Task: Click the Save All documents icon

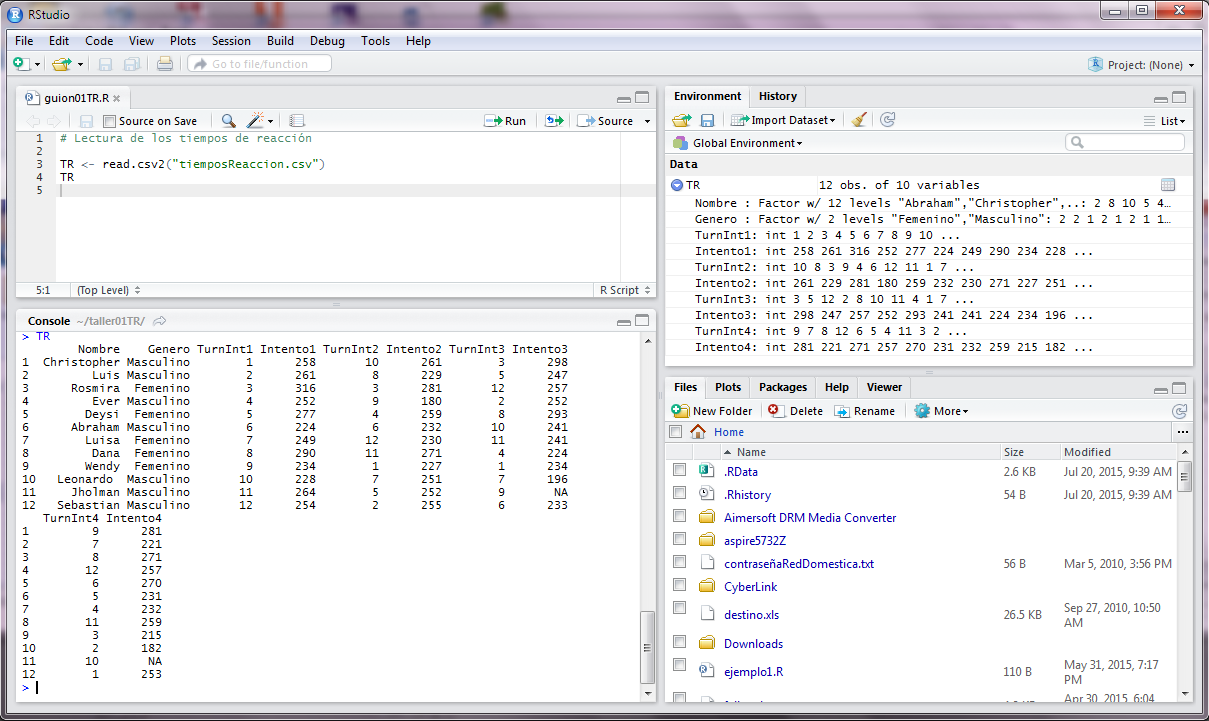Action: 131,64
